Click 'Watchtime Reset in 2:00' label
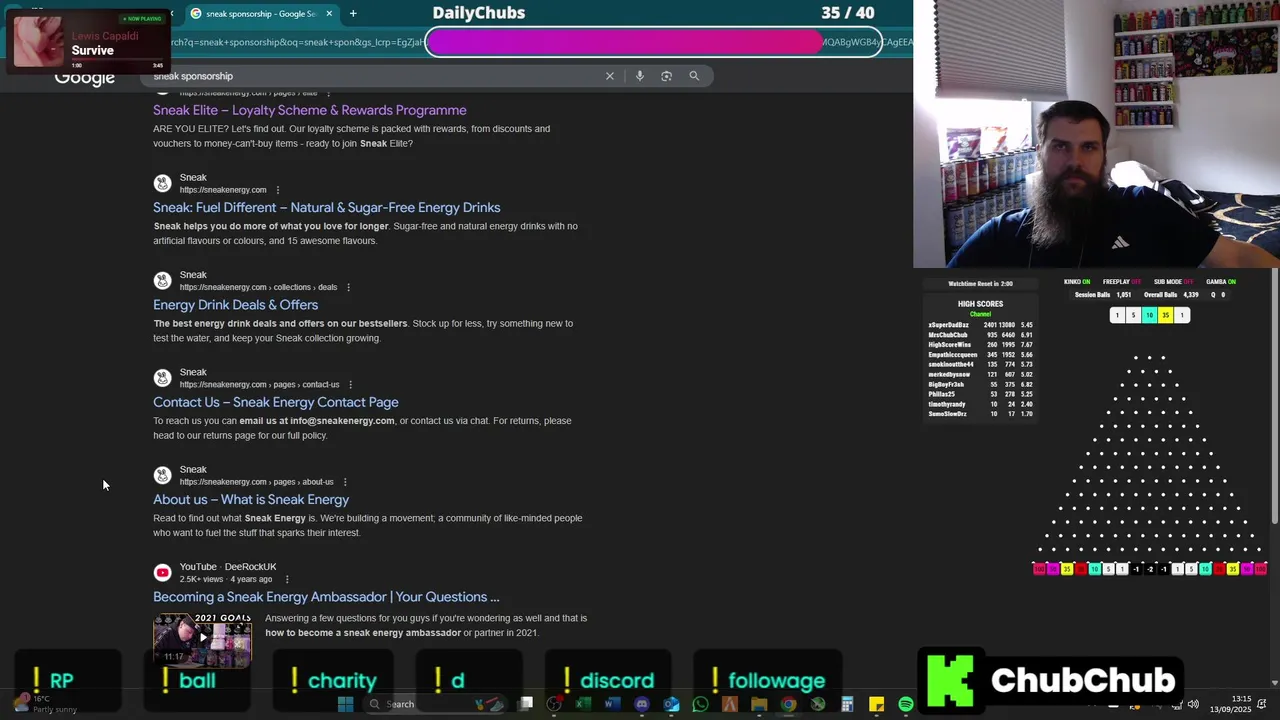Image resolution: width=1280 pixels, height=720 pixels. pos(980,283)
